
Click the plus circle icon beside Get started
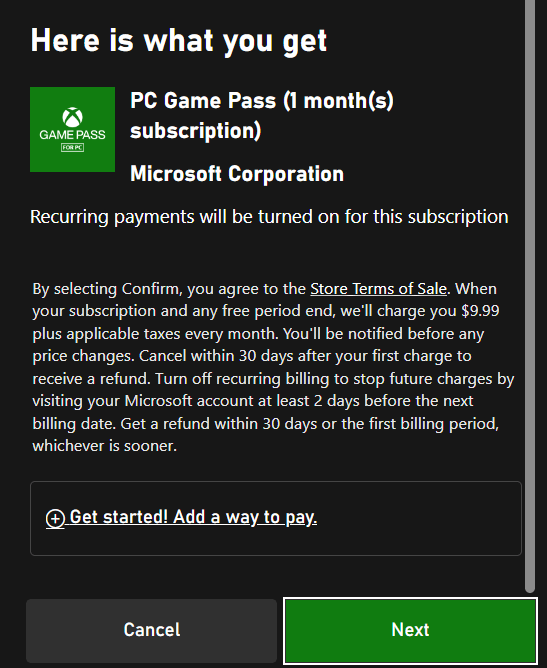click(55, 519)
